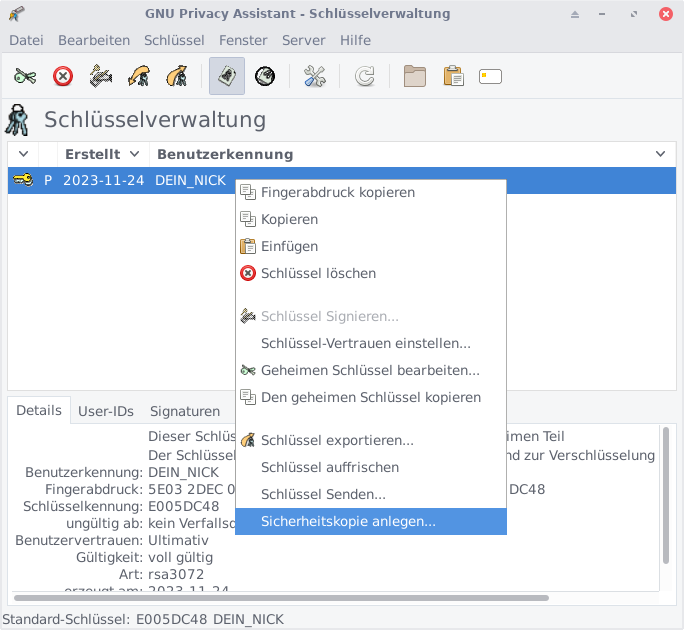The height and width of the screenshot is (630, 684).
Task: Sort keys by the Erstellt column
Action: point(92,154)
